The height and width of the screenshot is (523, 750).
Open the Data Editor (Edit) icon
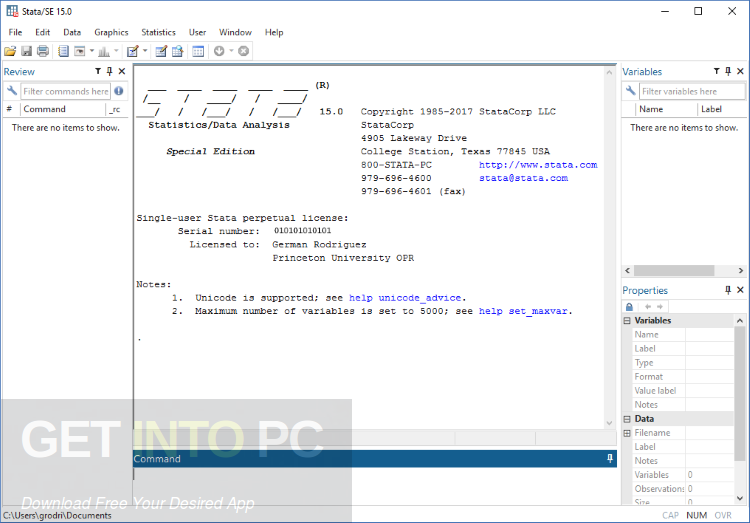coord(161,51)
